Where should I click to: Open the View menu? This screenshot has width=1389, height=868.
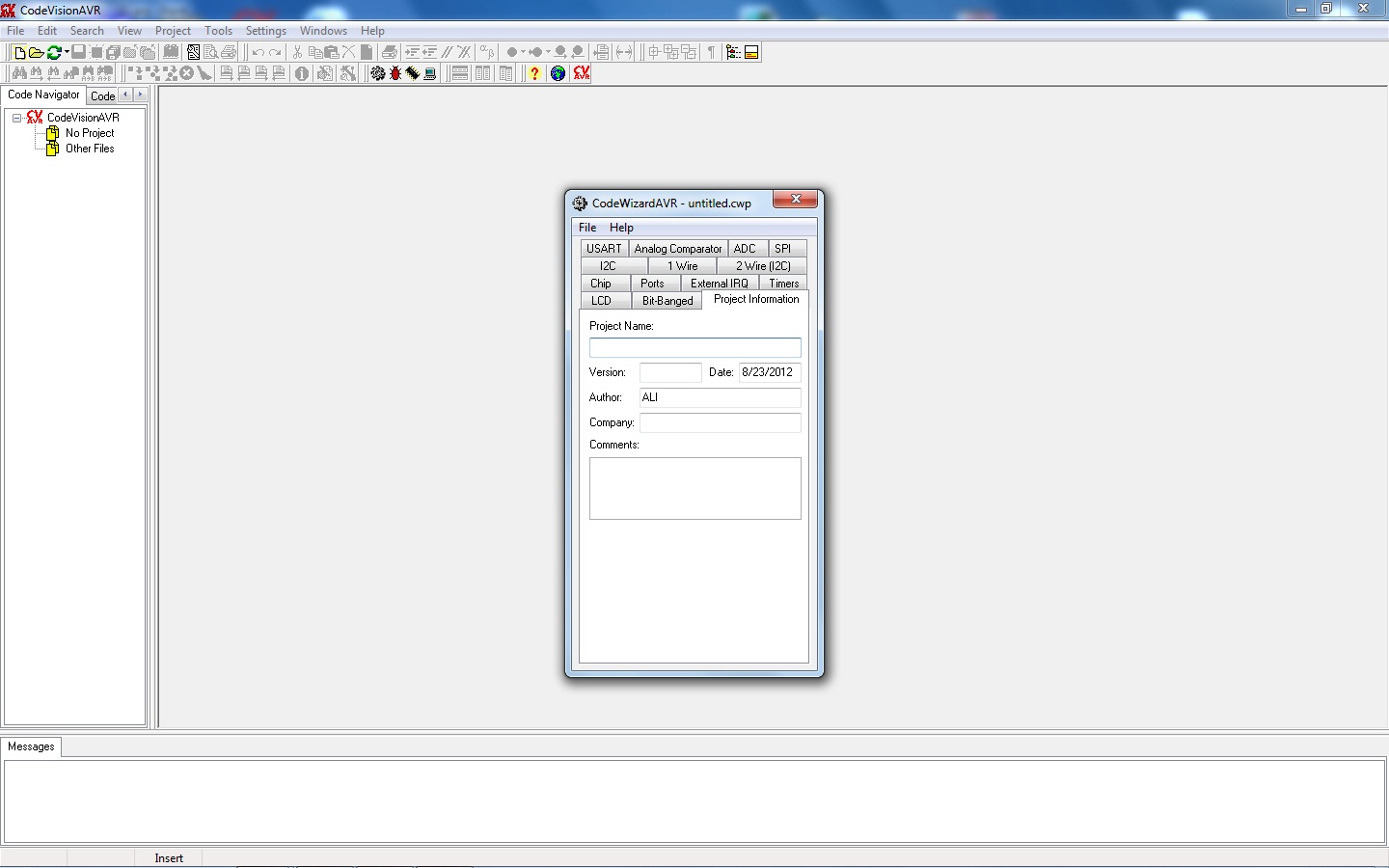coord(129,31)
